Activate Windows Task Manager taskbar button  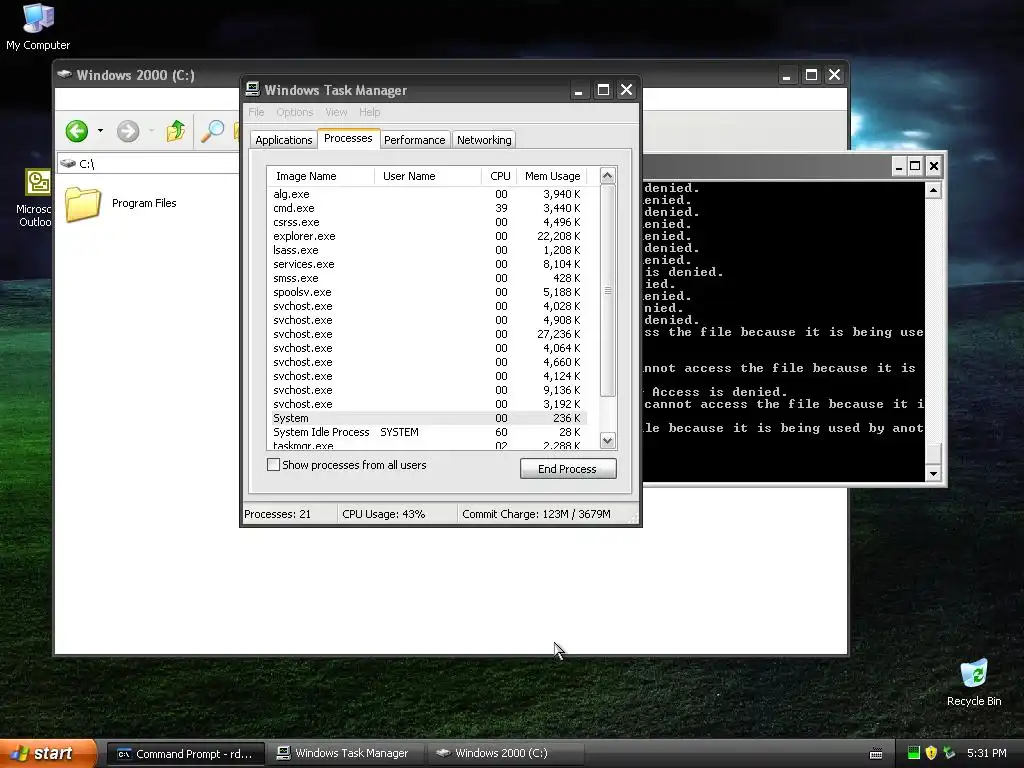[x=346, y=754]
